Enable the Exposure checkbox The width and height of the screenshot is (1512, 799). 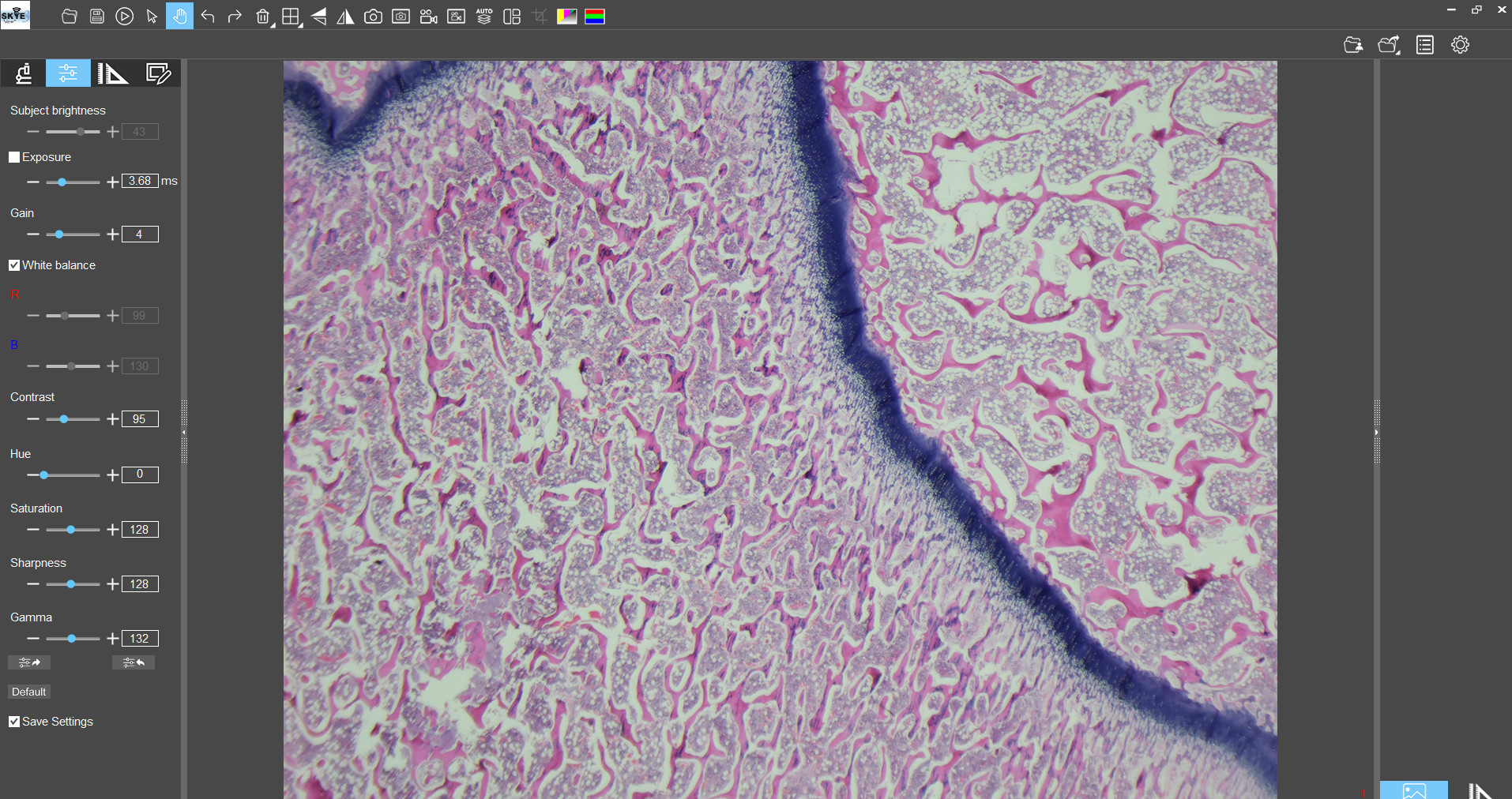point(14,157)
